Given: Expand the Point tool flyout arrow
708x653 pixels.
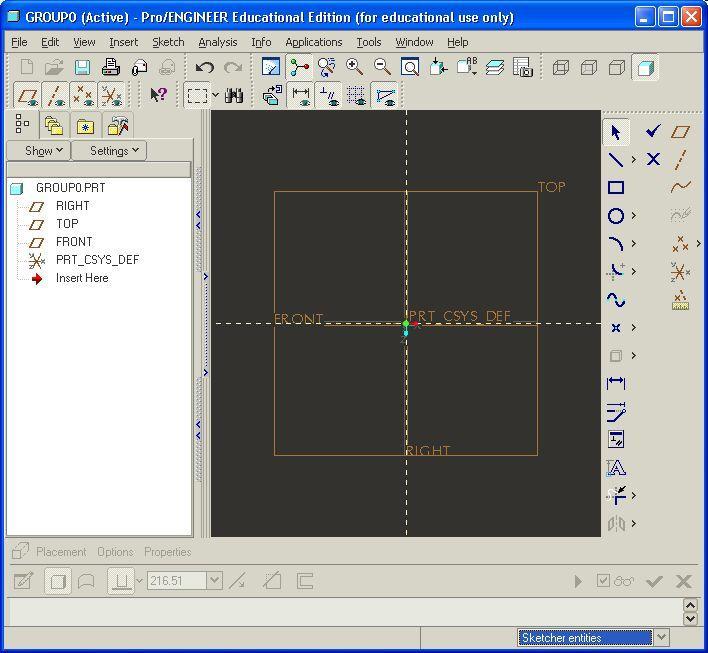Looking at the screenshot, I should pos(633,327).
